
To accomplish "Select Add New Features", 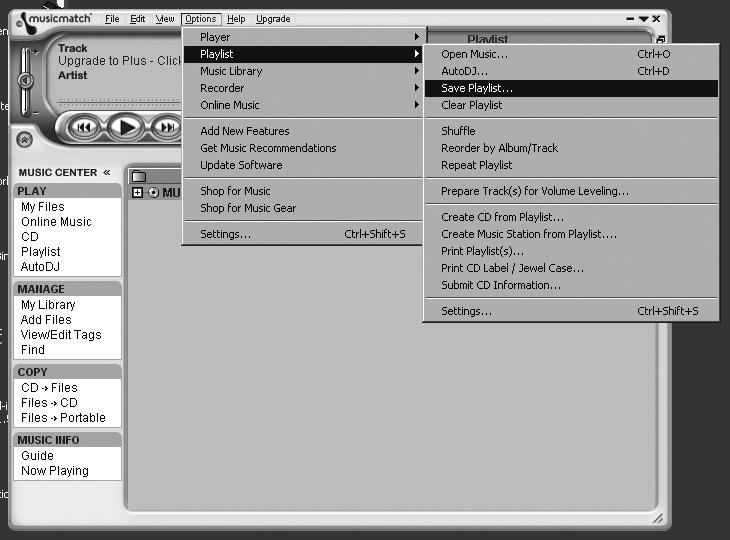I will click(303, 131).
